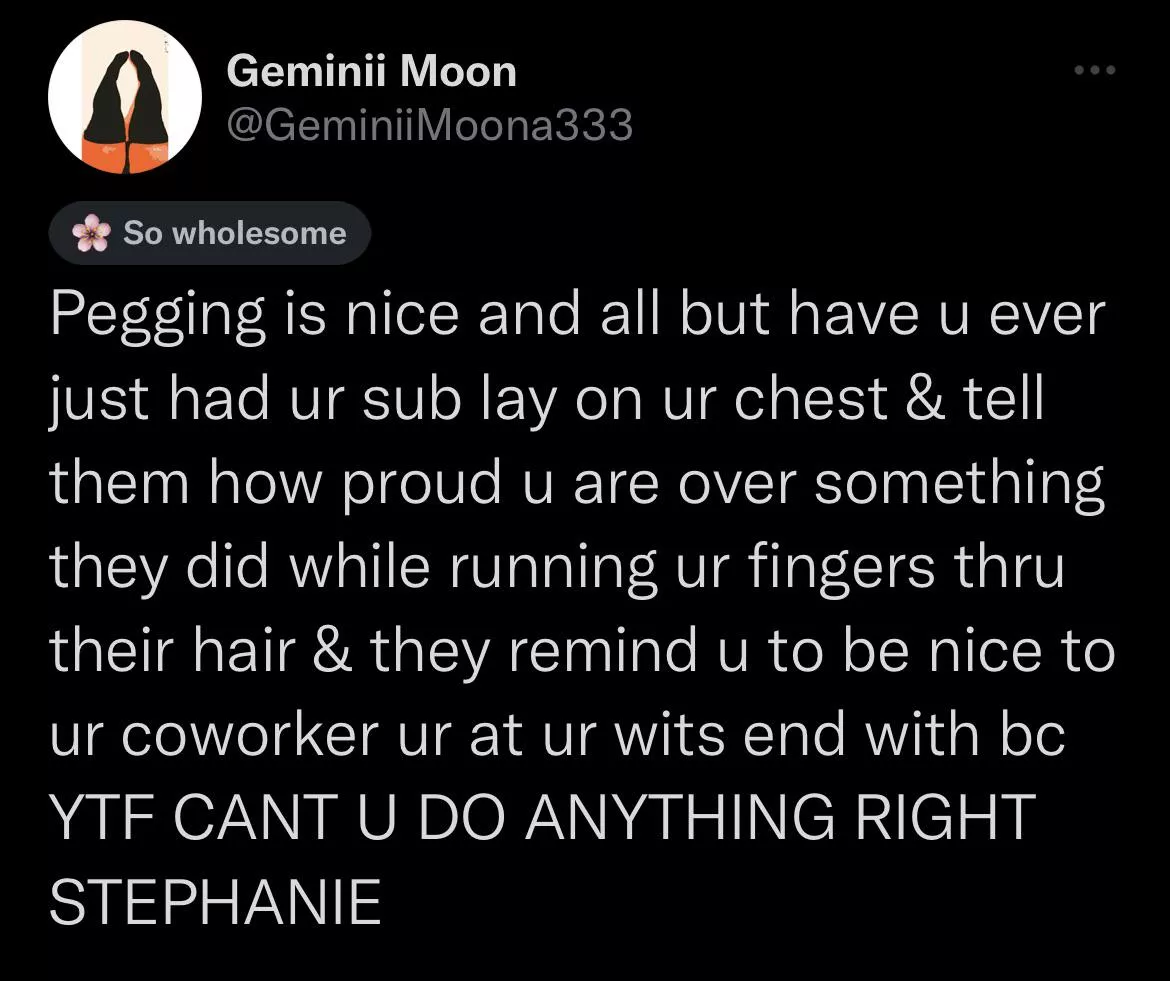
Task: Click the word YTF in tweet
Action: pos(105,818)
